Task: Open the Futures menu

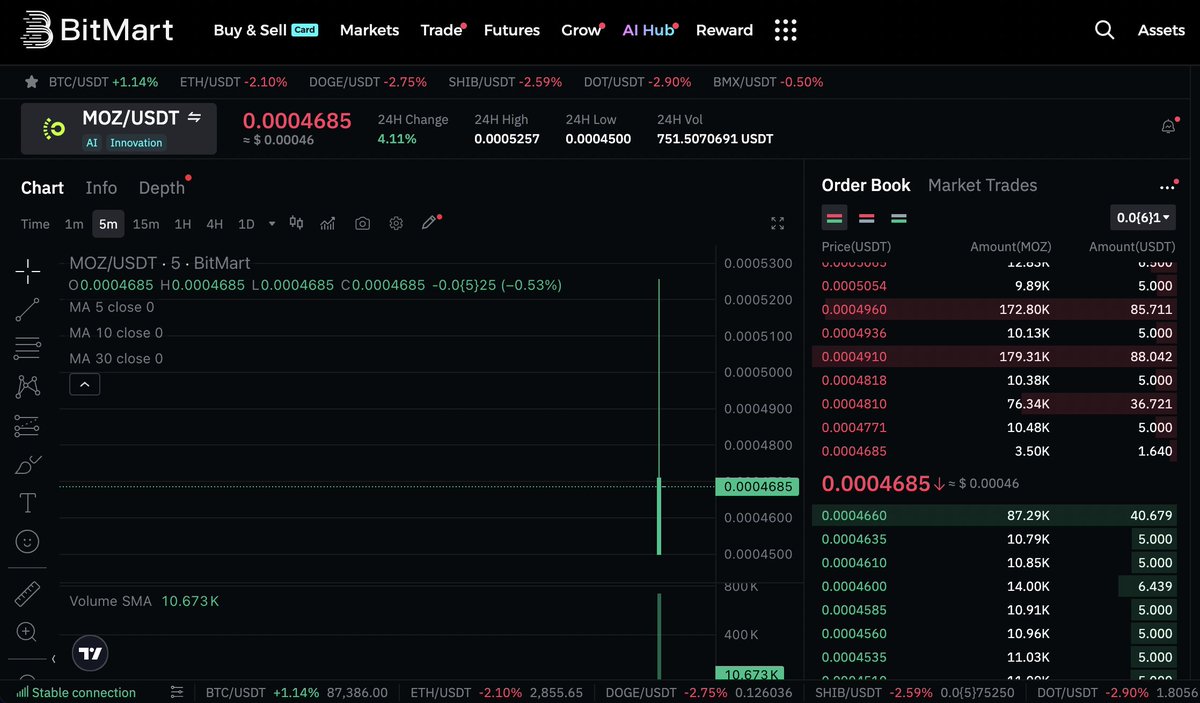Action: pyautogui.click(x=511, y=30)
